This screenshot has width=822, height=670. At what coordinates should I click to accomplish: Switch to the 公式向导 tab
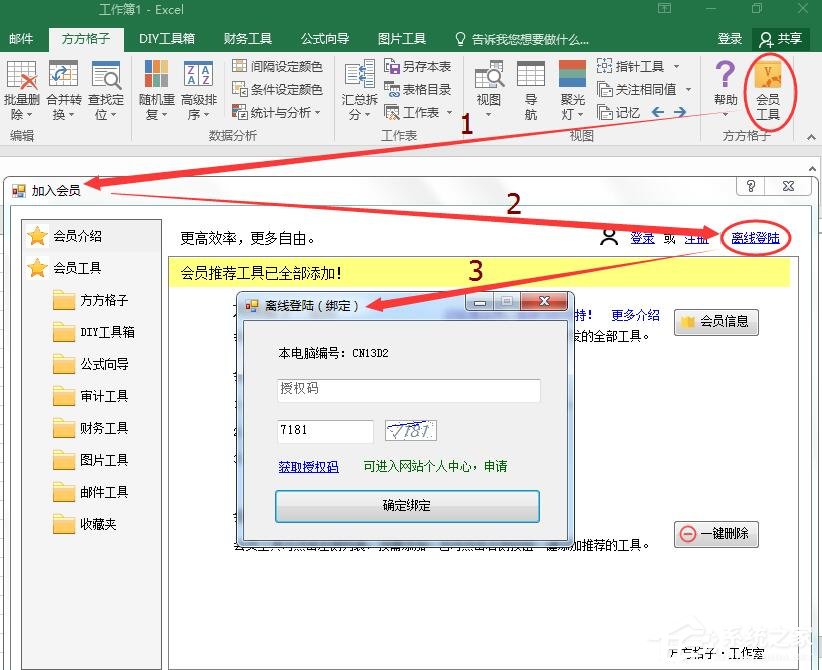pyautogui.click(x=325, y=38)
